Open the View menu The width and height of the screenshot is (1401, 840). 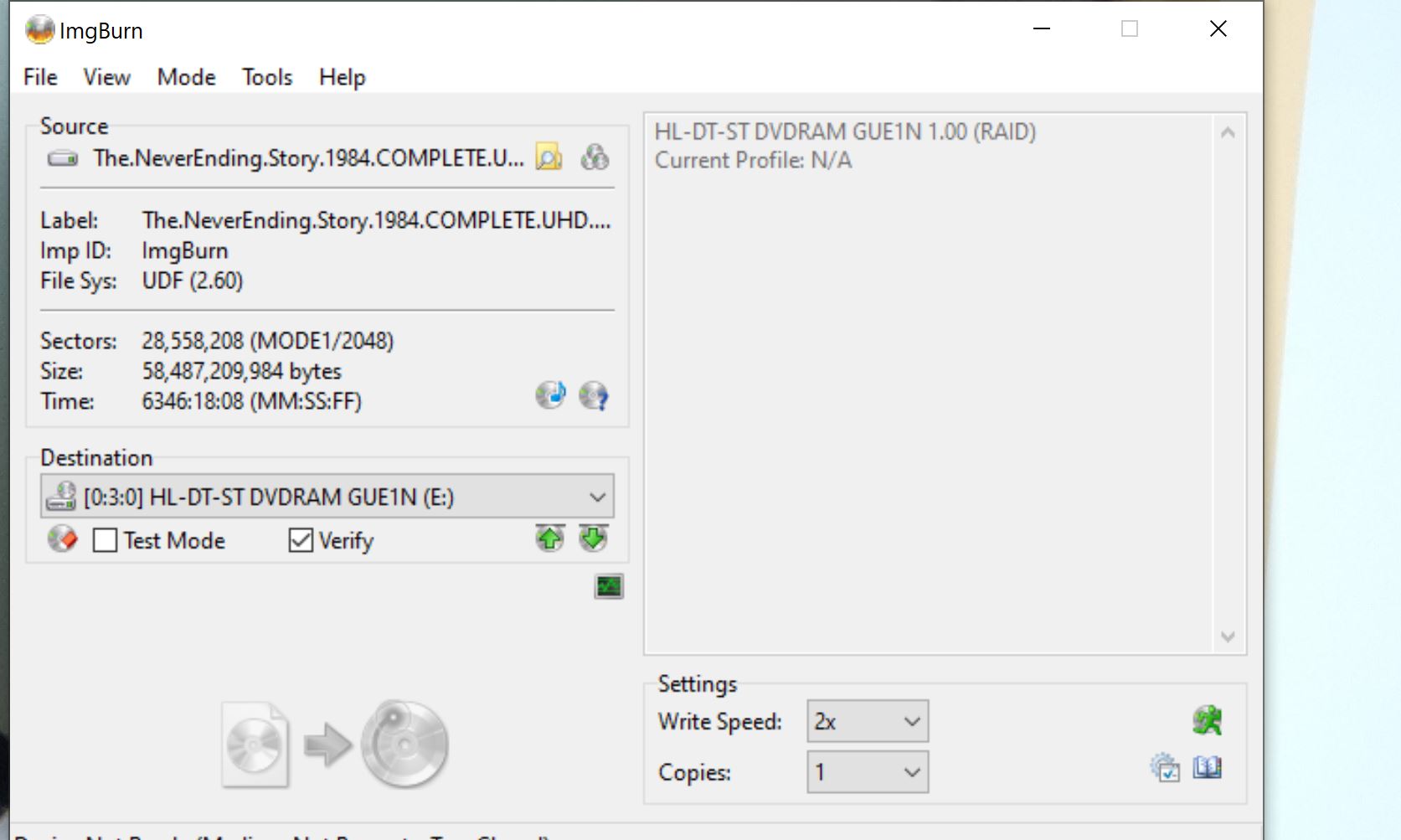click(106, 77)
